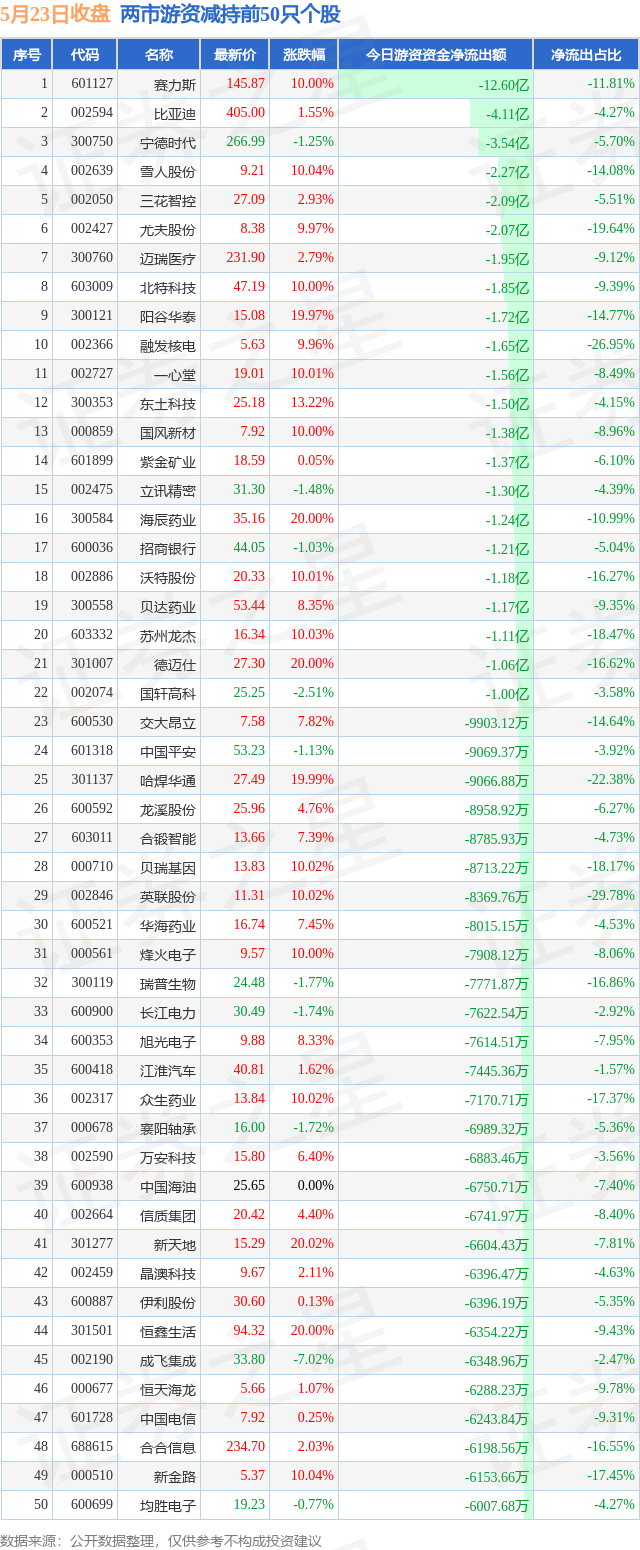Screen dimensions: 640x1550
Task: Click the 最新价 column header
Action: [235, 55]
